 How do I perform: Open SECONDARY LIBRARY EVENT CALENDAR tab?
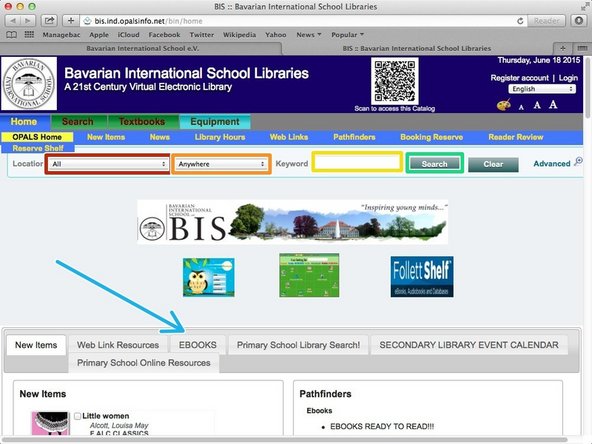pyautogui.click(x=469, y=345)
